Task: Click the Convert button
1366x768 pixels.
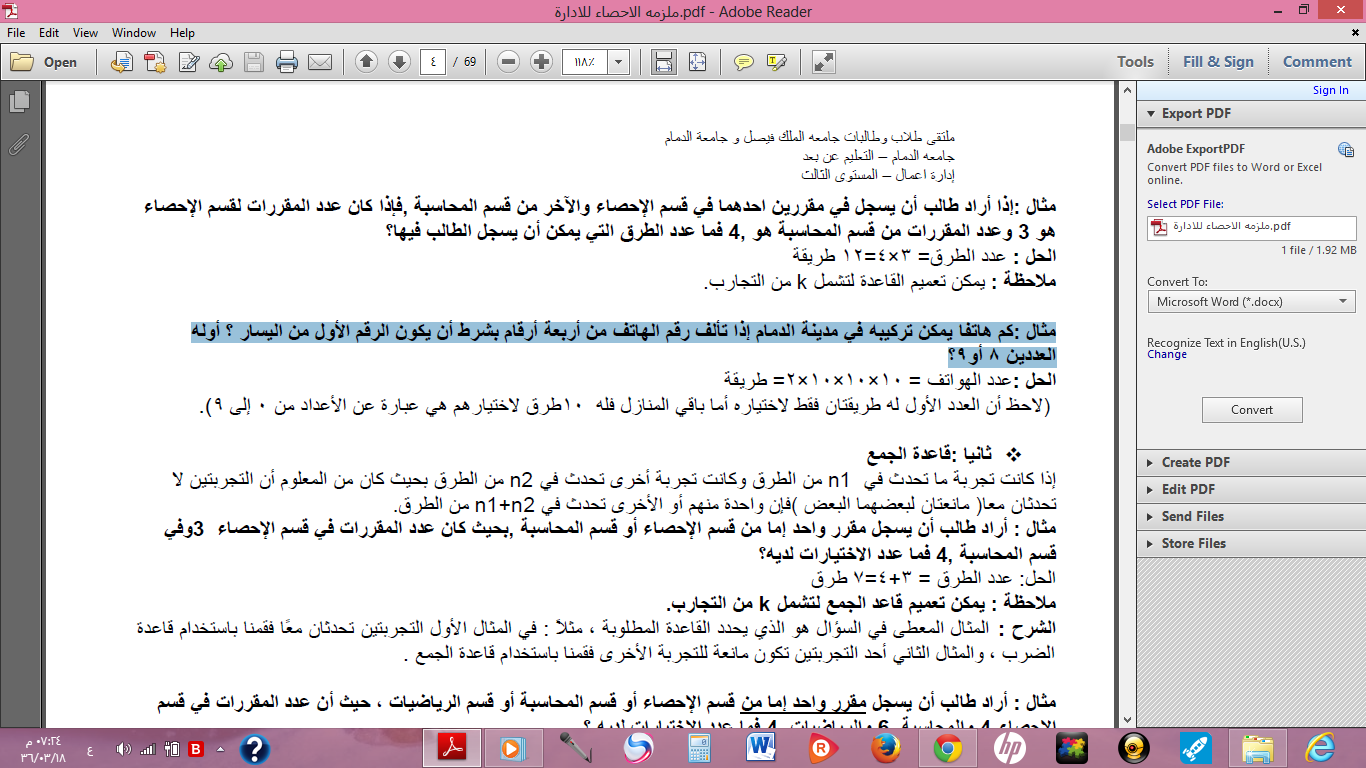Action: (1252, 409)
